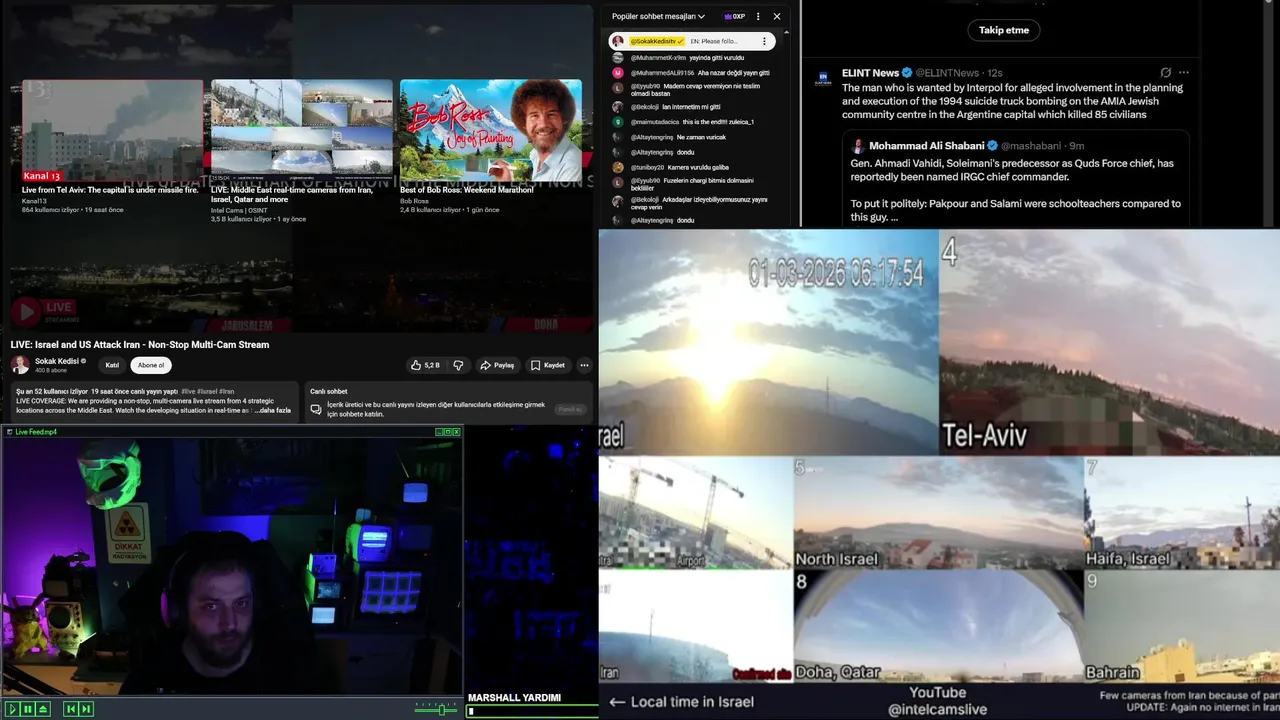Click the Tel-Aviv camera feed number 4
This screenshot has height=720, width=1280.
tap(1109, 342)
